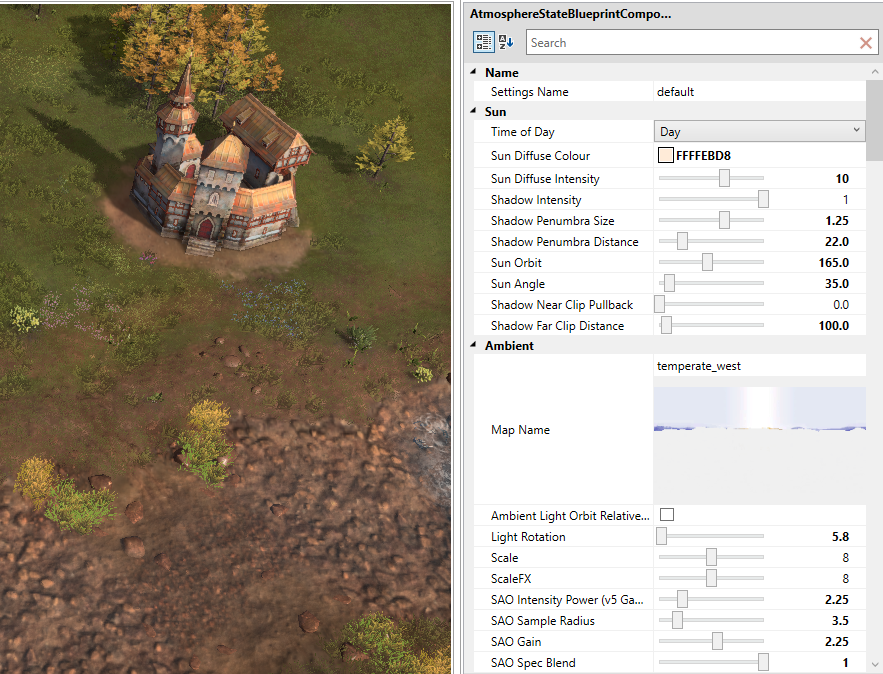
Task: Toggle Ambient Light Orbit Relative checkbox
Action: [667, 515]
